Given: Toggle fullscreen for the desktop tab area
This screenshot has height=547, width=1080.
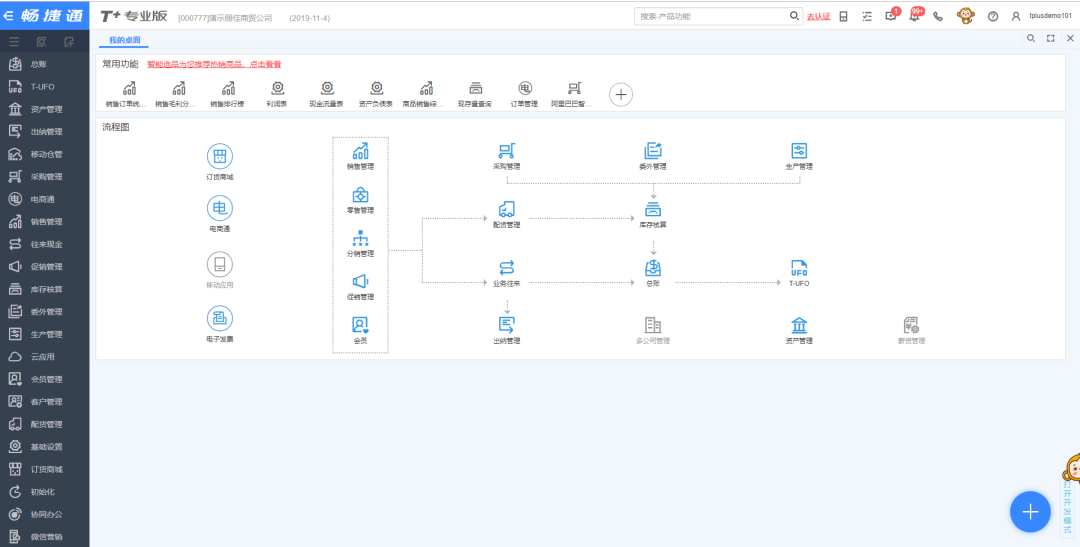Looking at the screenshot, I should tap(1050, 39).
